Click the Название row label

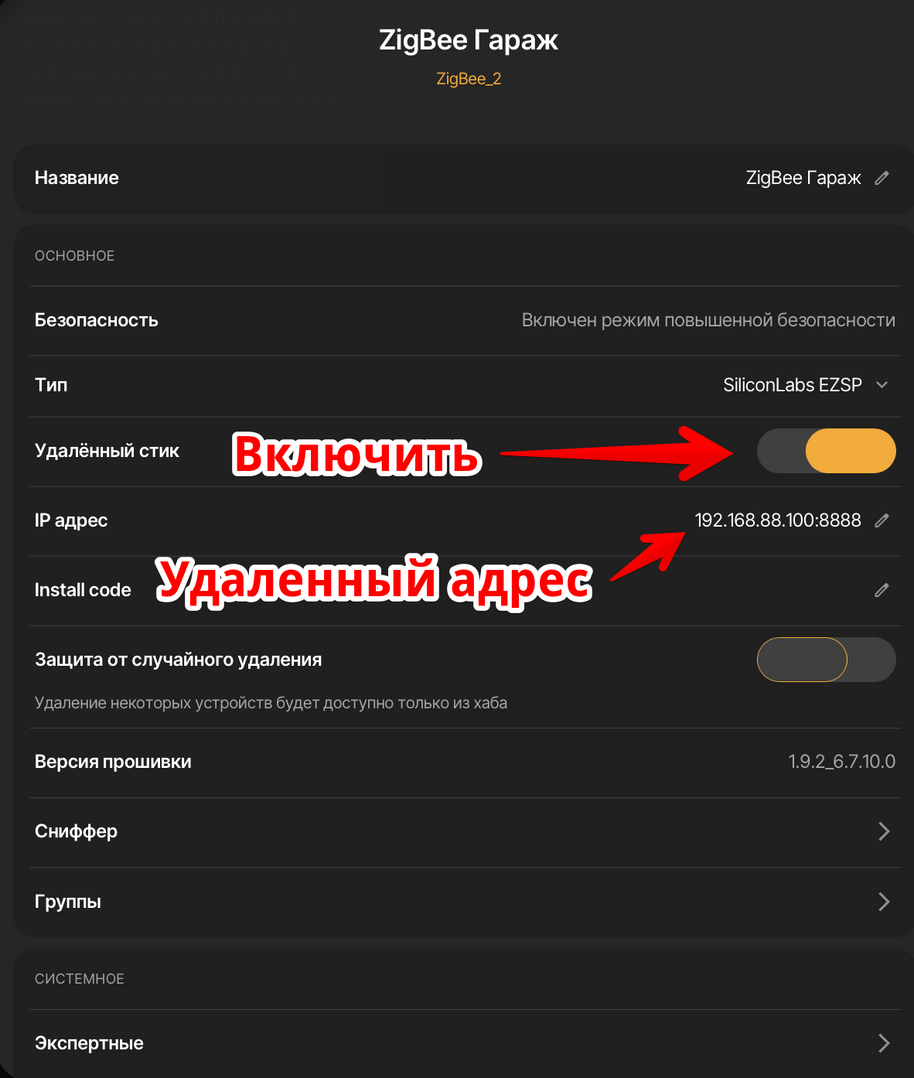pyautogui.click(x=77, y=178)
